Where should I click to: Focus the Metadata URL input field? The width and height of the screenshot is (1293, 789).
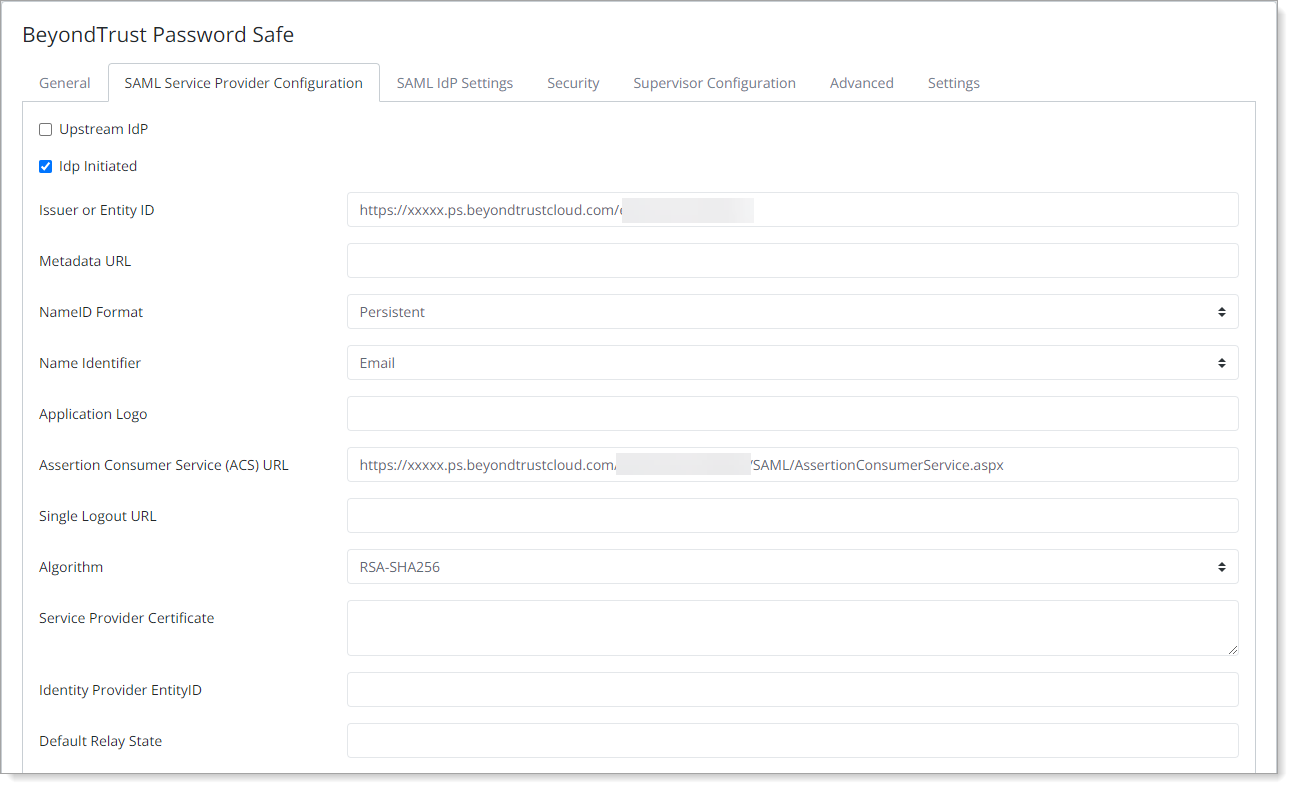pos(792,261)
